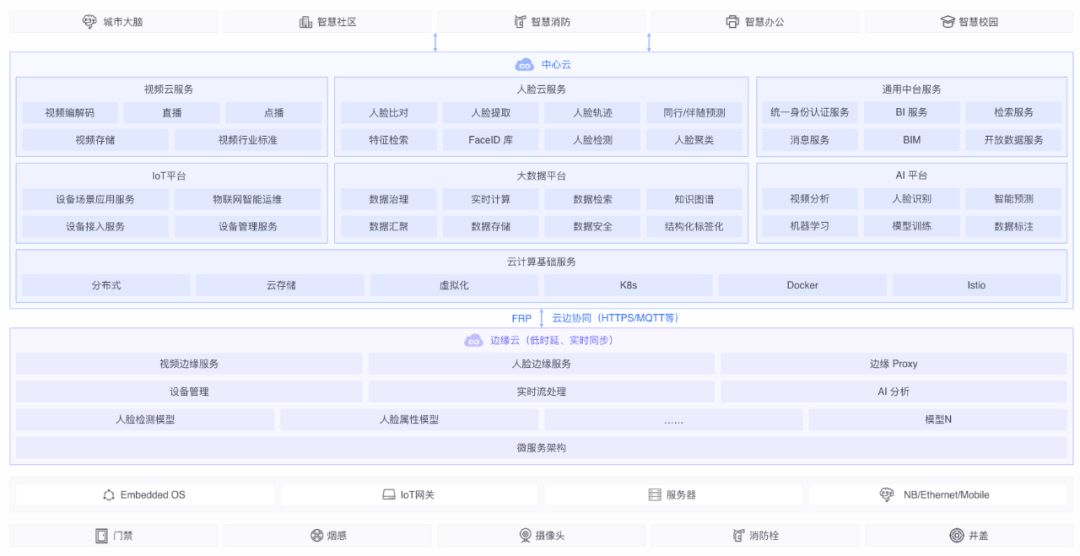Click the 智慧消防 hydrant icon at top

click(520, 22)
